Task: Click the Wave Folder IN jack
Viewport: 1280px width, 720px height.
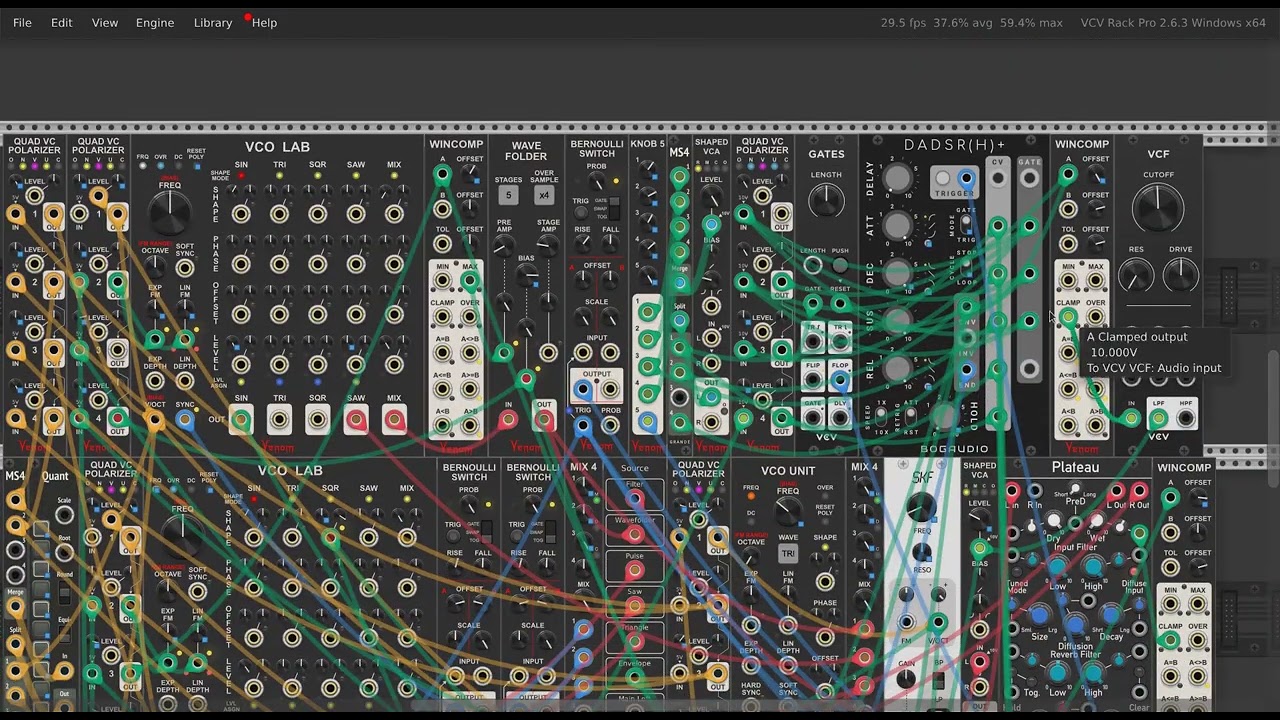Action: (x=508, y=421)
